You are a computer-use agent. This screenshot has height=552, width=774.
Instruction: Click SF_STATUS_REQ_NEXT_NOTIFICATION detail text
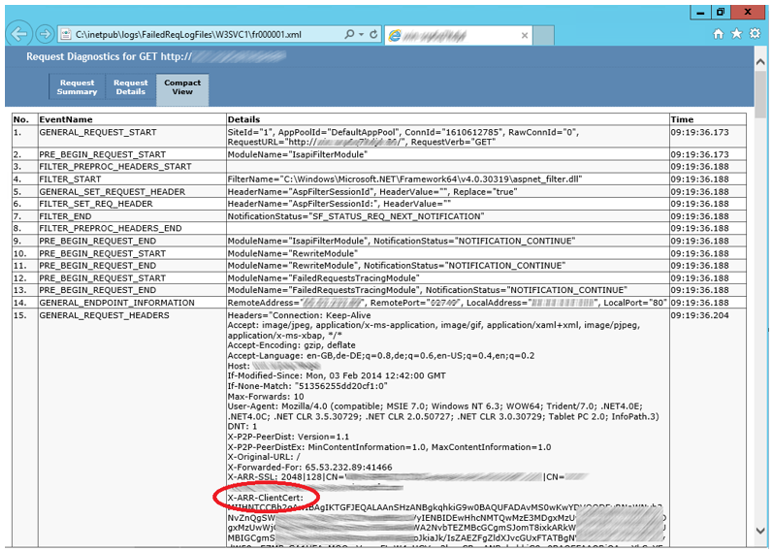(355, 216)
